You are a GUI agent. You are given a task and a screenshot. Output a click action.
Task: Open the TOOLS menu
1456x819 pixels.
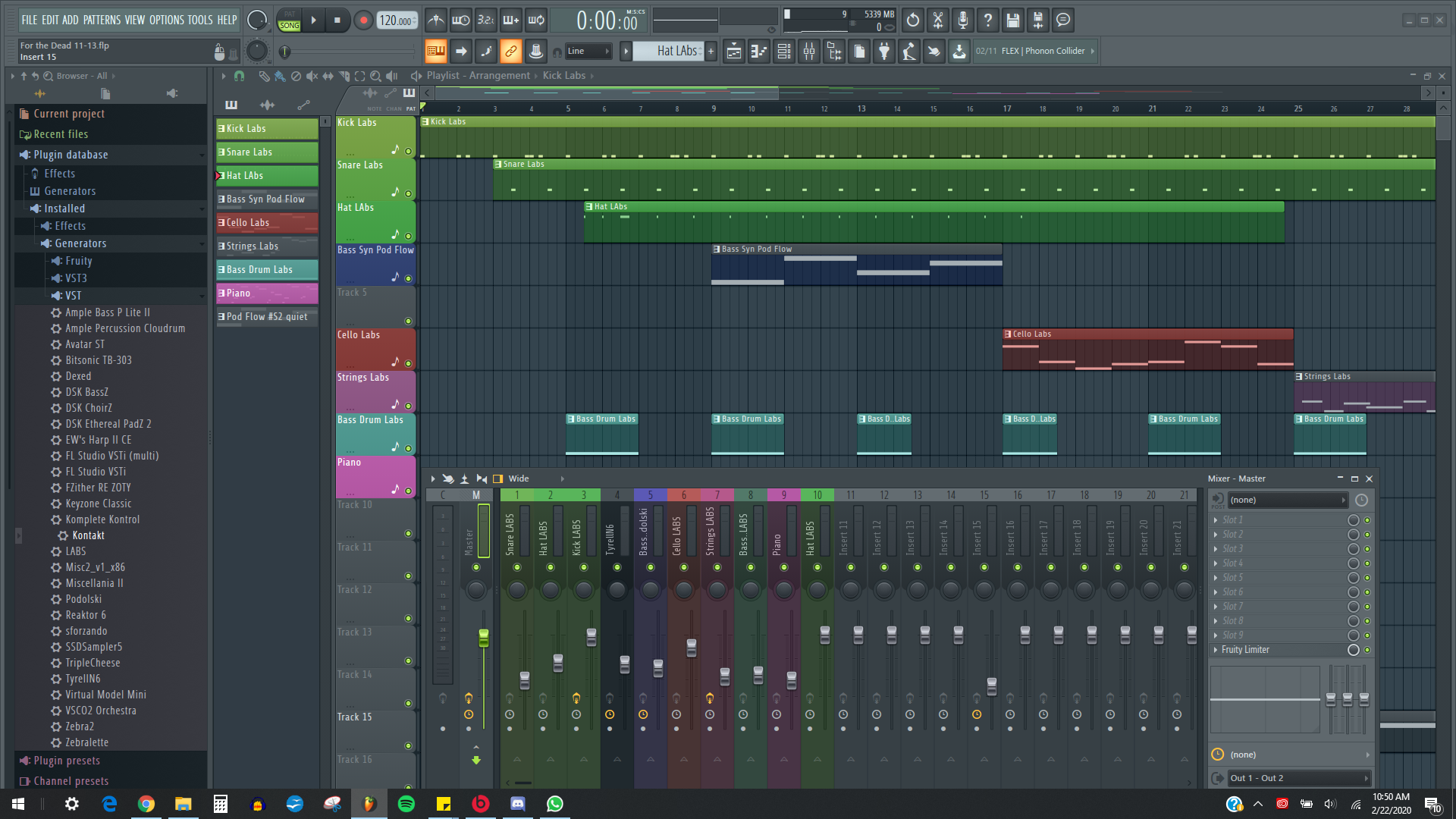[x=200, y=20]
